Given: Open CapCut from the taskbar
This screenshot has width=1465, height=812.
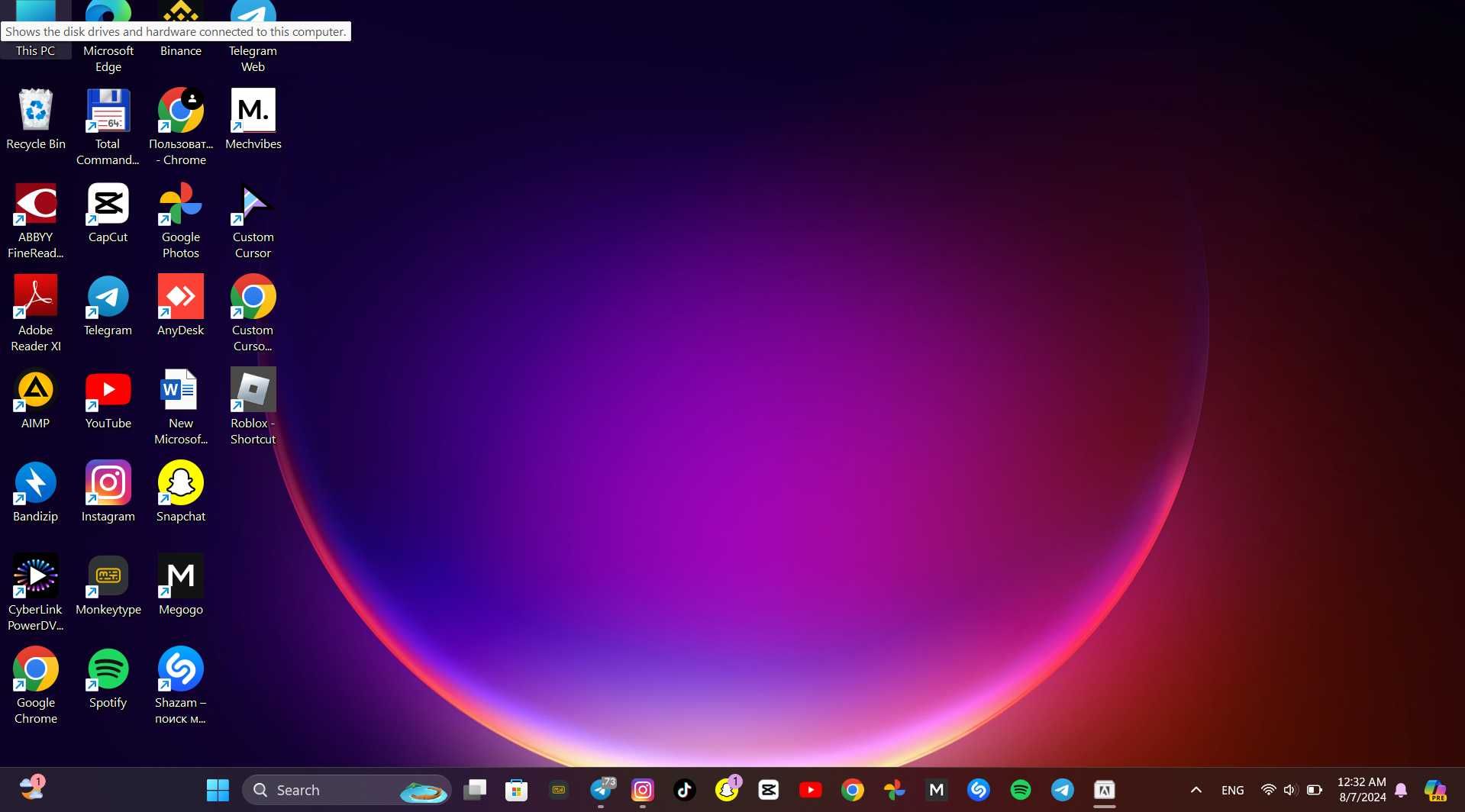Looking at the screenshot, I should (x=769, y=790).
